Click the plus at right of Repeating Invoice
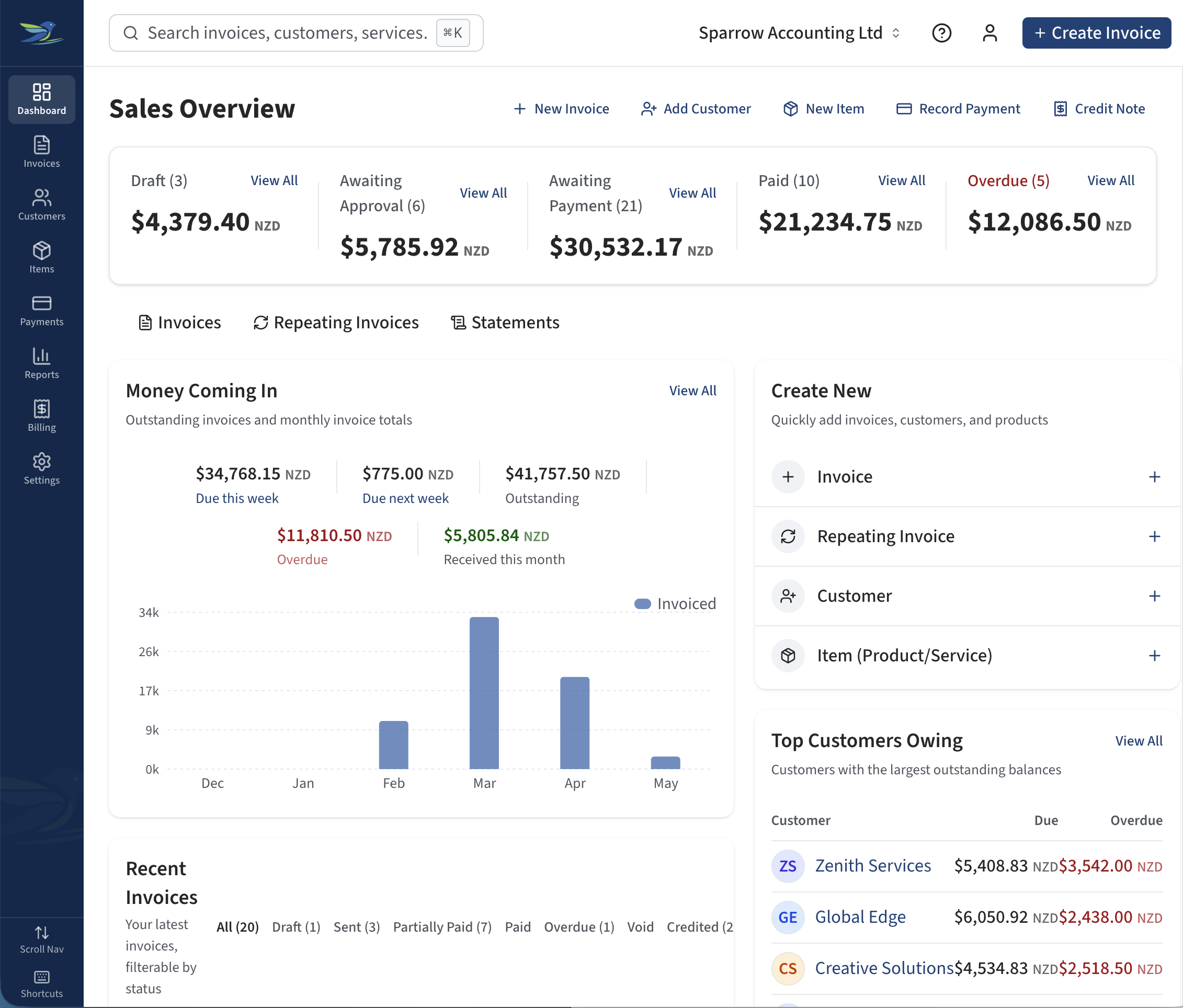The width and height of the screenshot is (1183, 1008). [1154, 536]
